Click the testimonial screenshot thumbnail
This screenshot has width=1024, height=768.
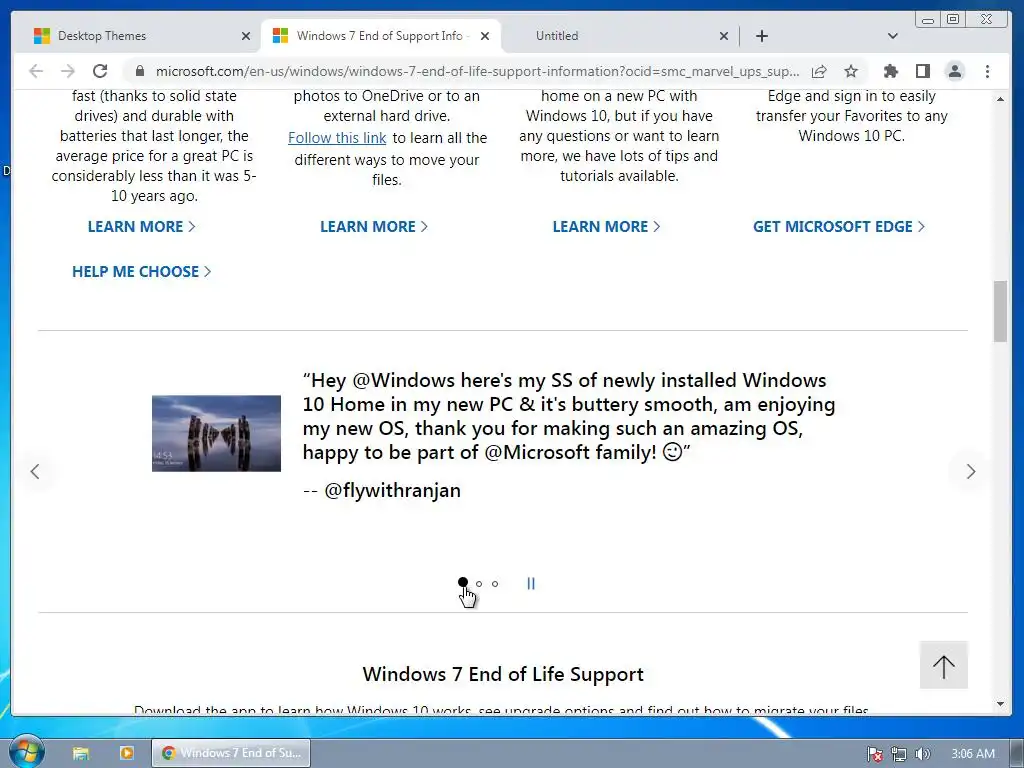(216, 434)
